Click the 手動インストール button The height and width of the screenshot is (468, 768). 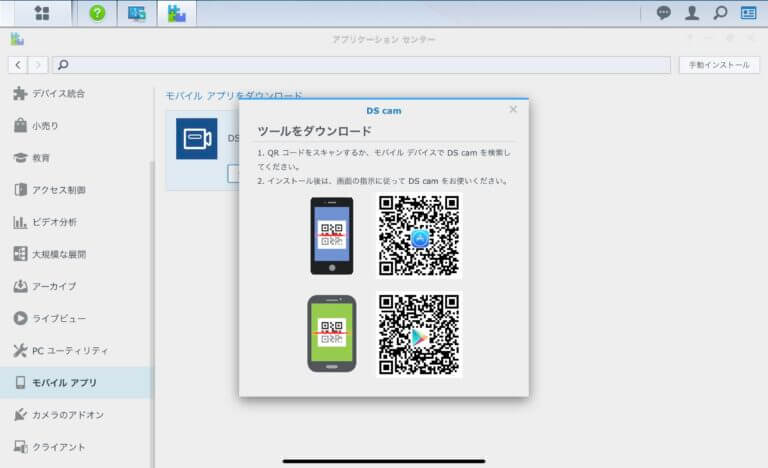(x=719, y=65)
